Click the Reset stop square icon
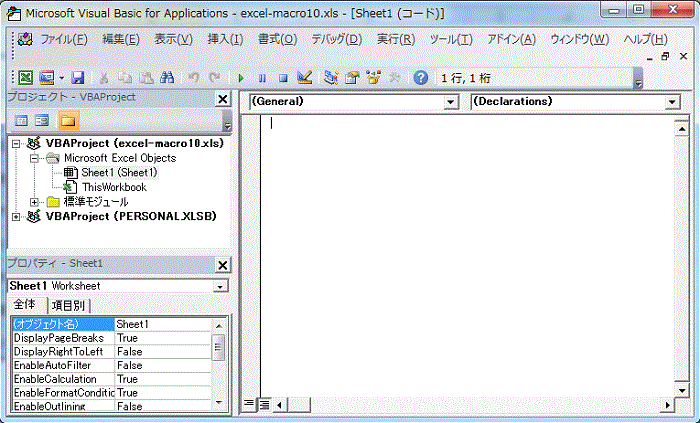 pyautogui.click(x=283, y=77)
